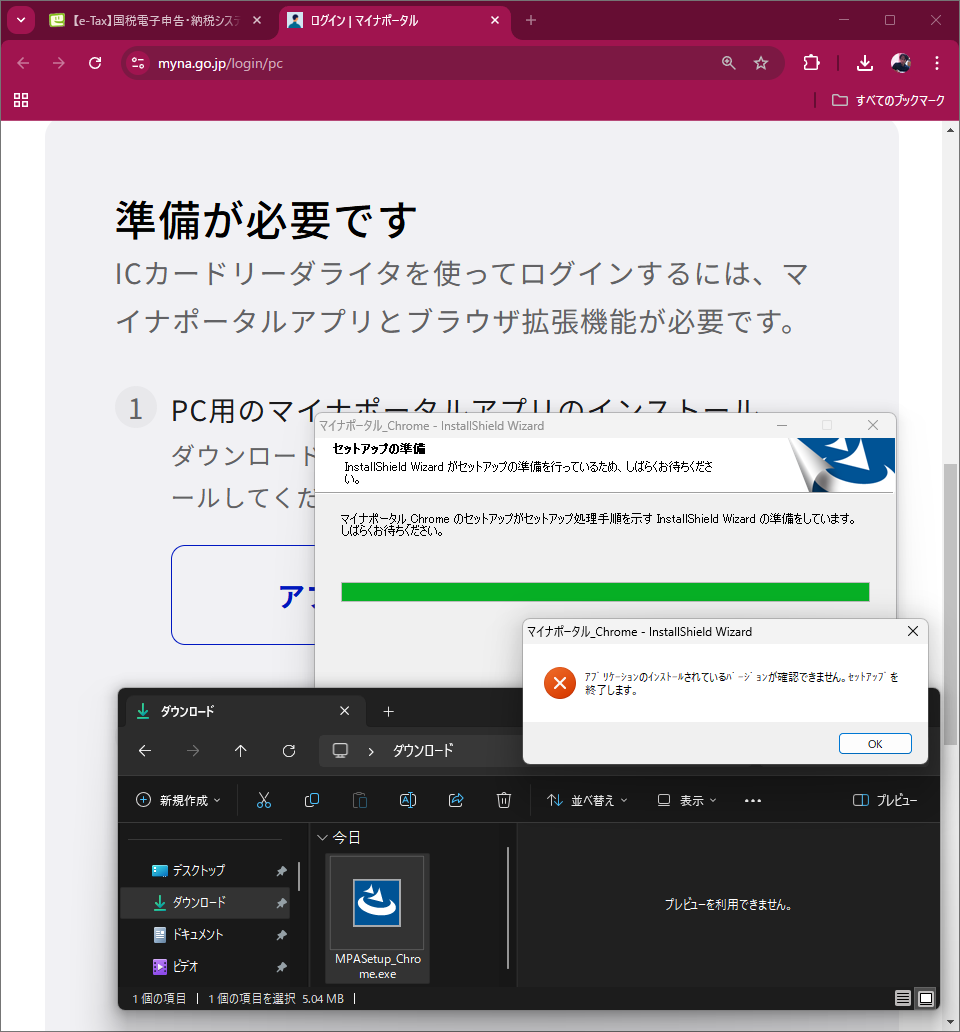This screenshot has width=960, height=1032.
Task: Click the PC monitor icon in Explorer path
Action: click(x=340, y=751)
